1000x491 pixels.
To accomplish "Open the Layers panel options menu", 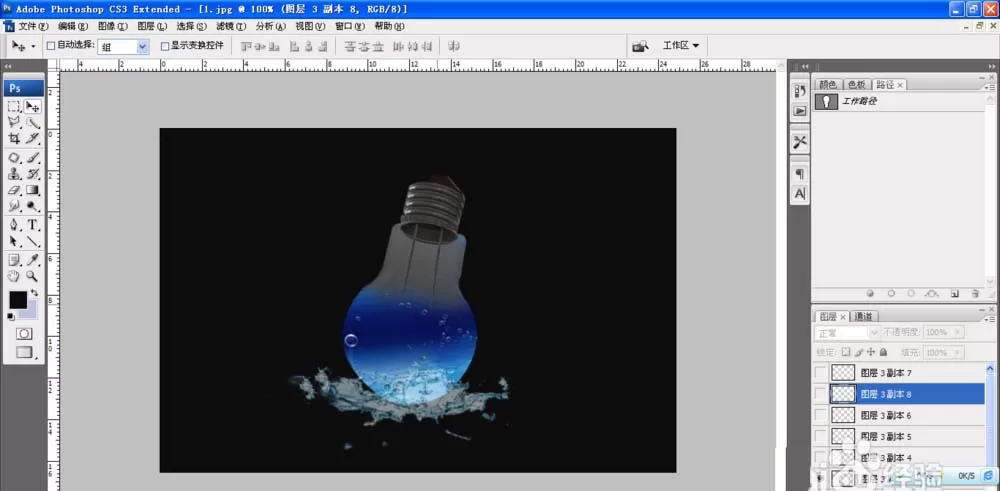I will pyautogui.click(x=989, y=317).
